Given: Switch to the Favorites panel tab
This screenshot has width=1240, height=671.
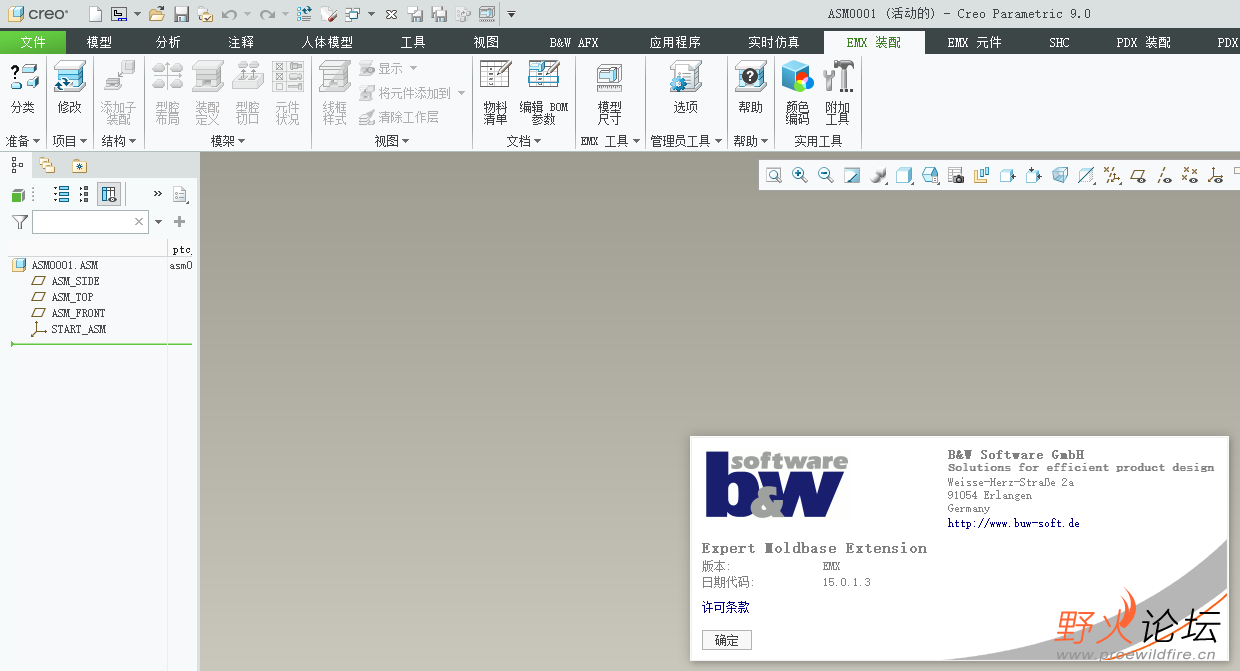Looking at the screenshot, I should [79, 166].
